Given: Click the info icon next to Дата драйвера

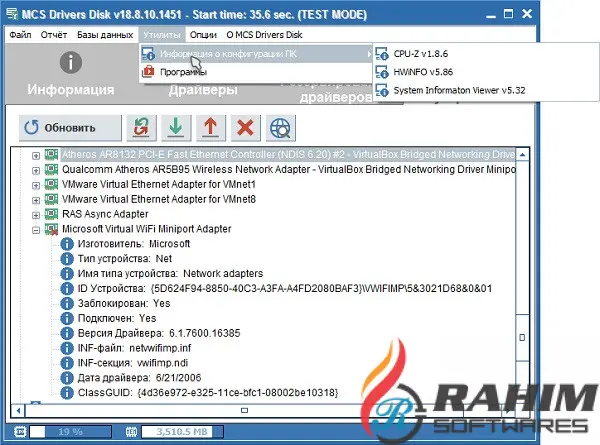Looking at the screenshot, I should (x=67, y=378).
